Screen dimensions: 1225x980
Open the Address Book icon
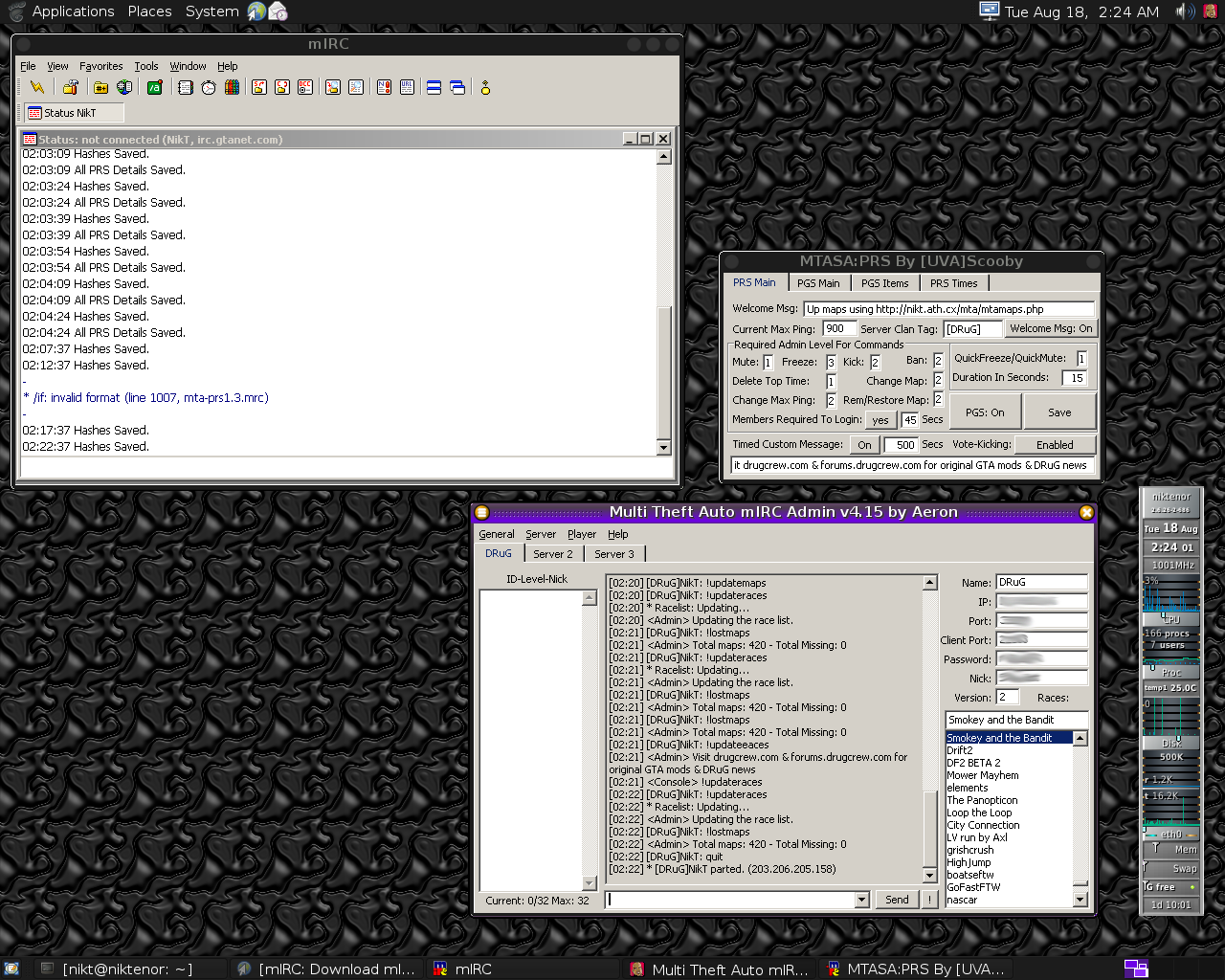tap(186, 88)
